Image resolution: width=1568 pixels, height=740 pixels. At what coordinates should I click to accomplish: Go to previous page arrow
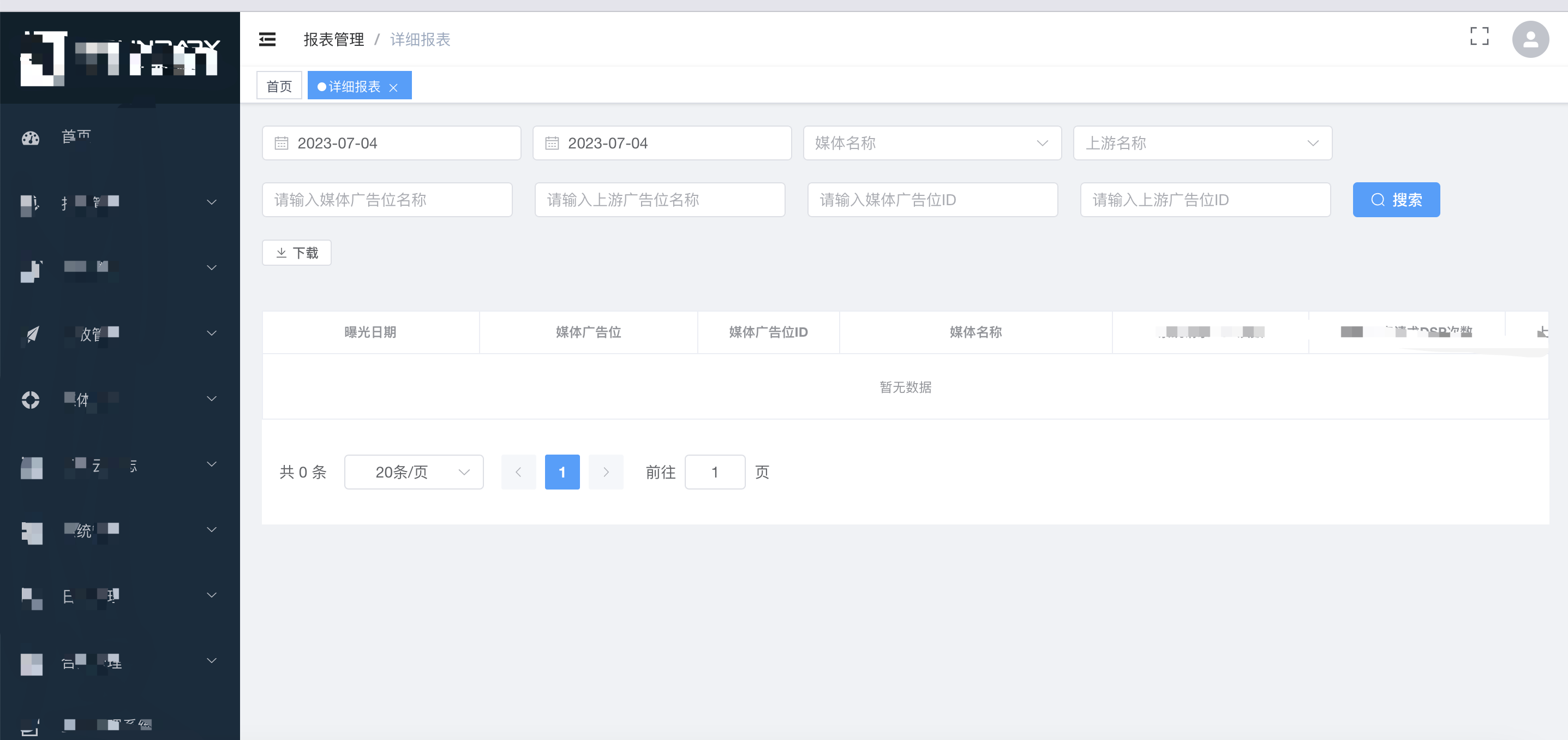tap(519, 472)
